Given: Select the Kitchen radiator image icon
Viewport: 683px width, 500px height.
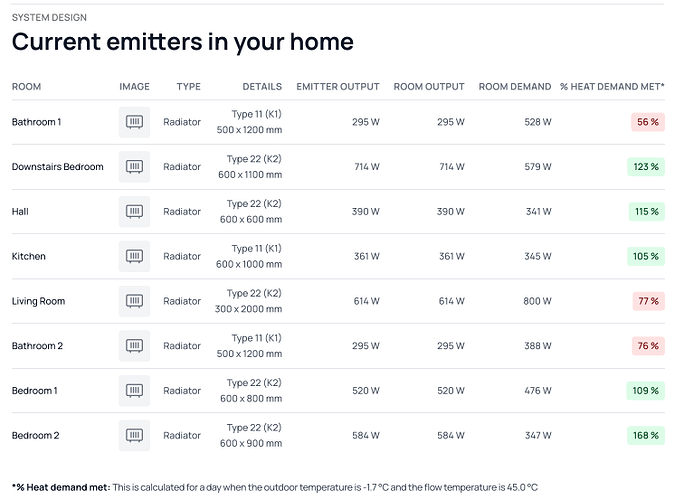Looking at the screenshot, I should pyautogui.click(x=134, y=256).
